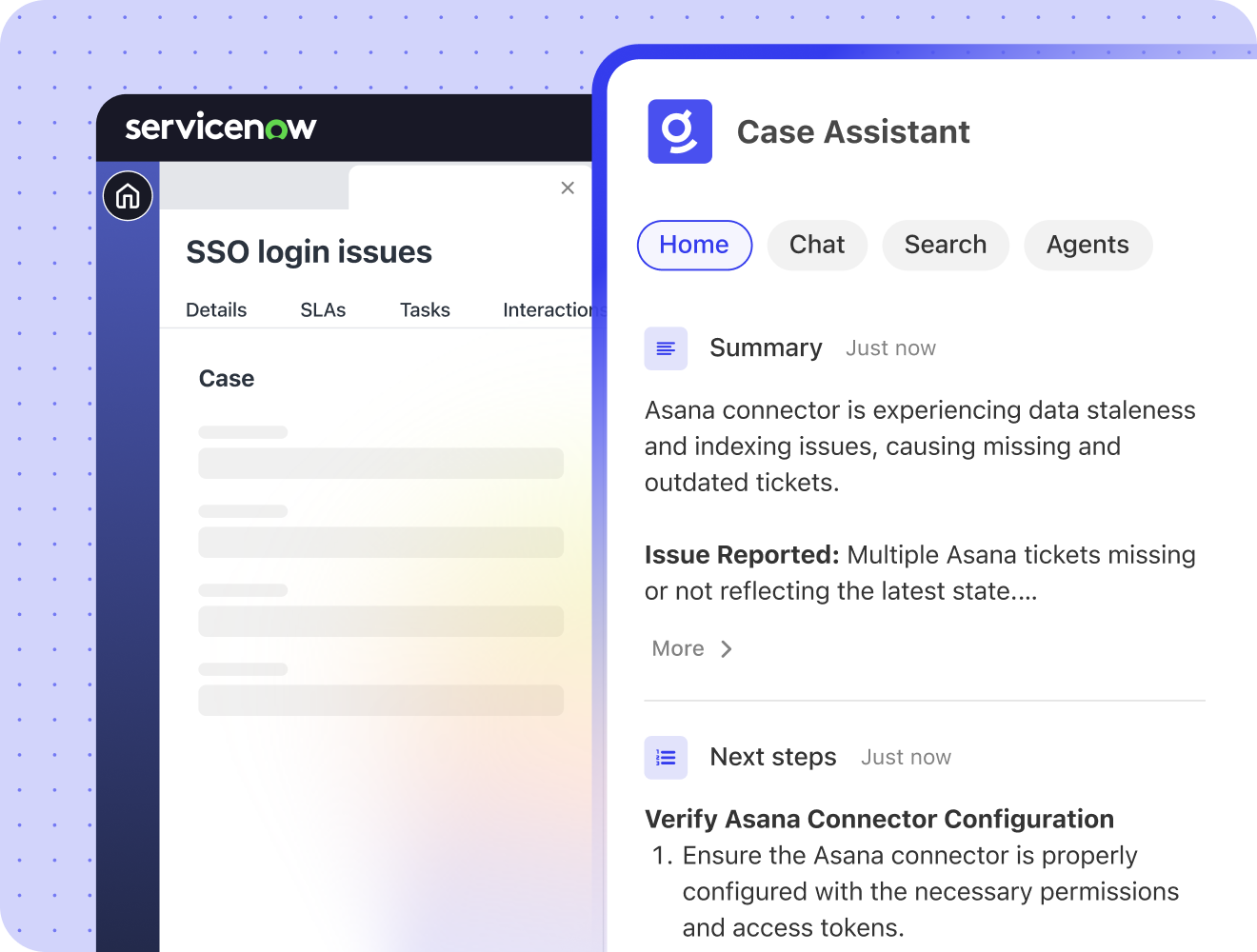Click the second Case form field
This screenshot has width=1257, height=952.
[x=381, y=543]
